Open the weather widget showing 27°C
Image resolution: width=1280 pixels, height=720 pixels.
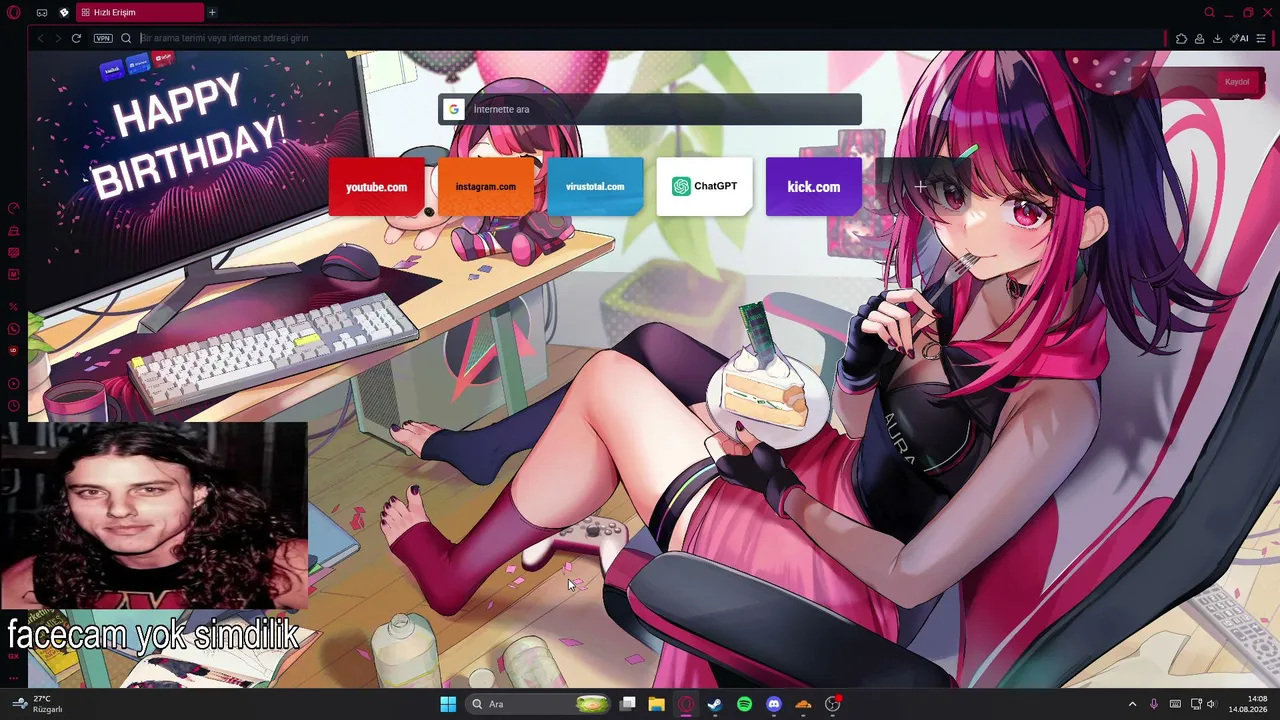point(38,704)
